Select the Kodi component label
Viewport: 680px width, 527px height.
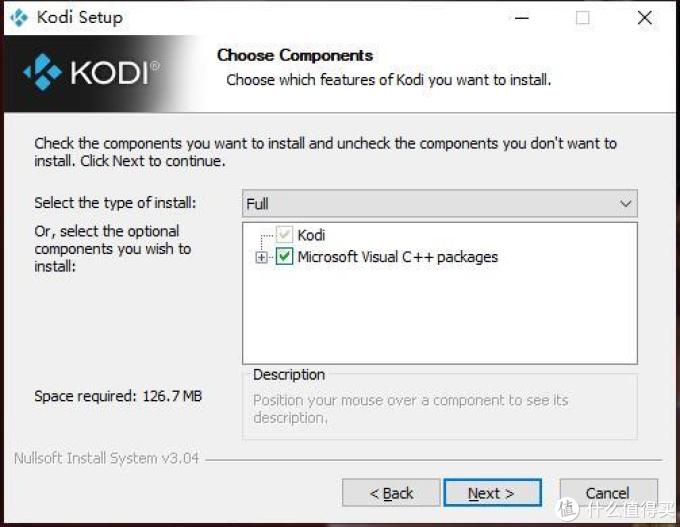tap(311, 235)
